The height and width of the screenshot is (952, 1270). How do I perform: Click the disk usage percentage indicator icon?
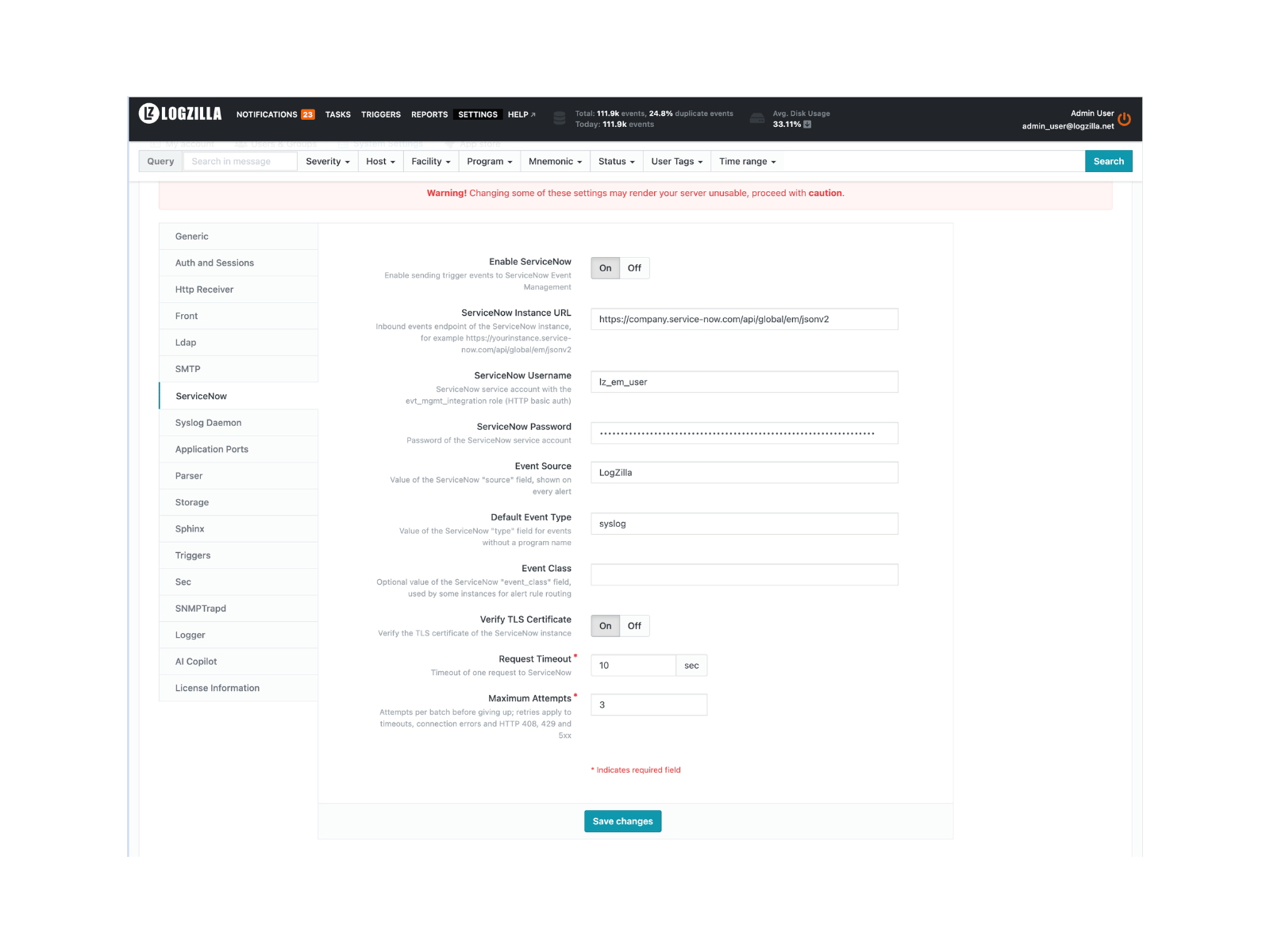pos(807,125)
